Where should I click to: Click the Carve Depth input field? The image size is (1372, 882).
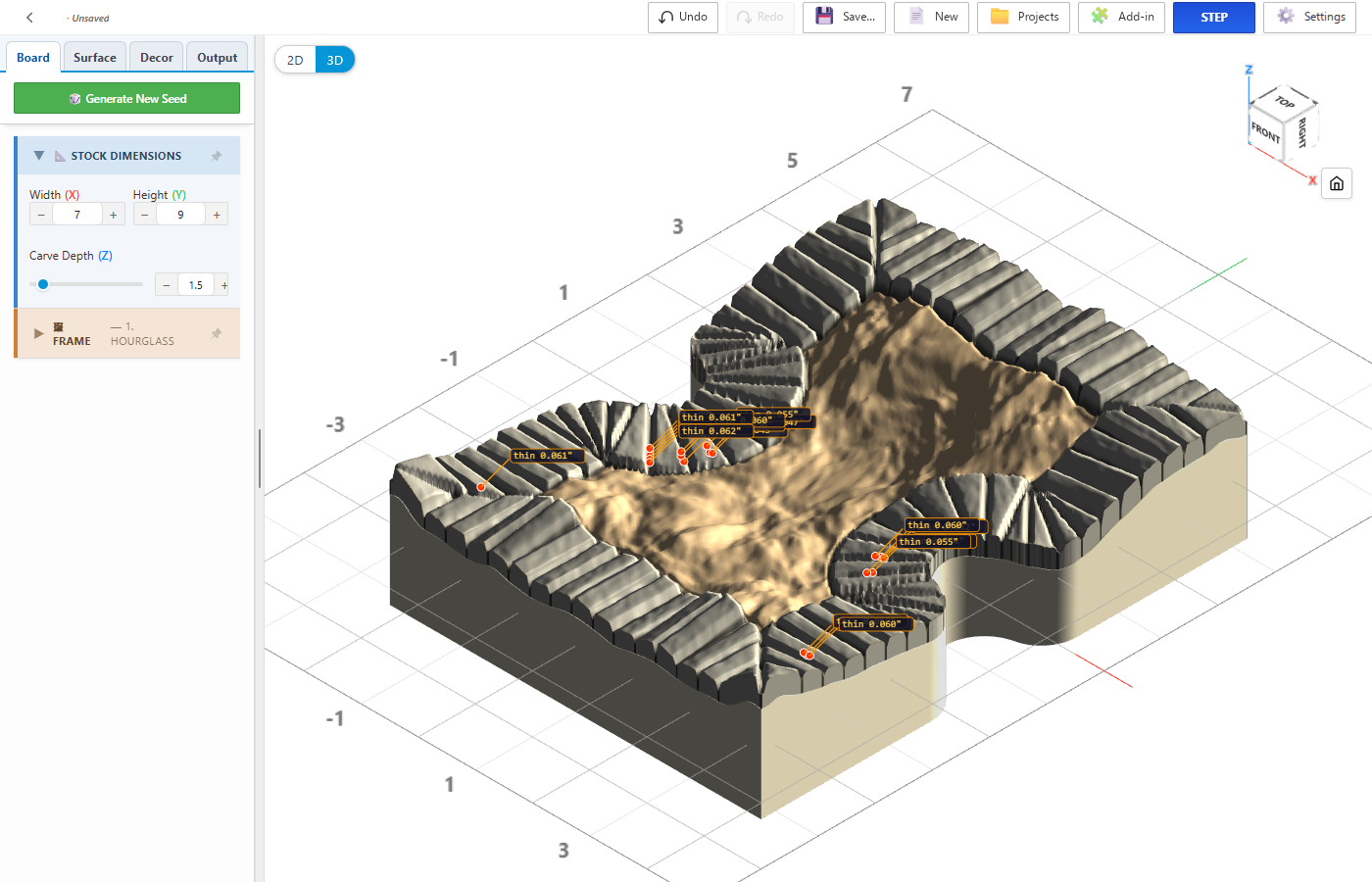[196, 285]
